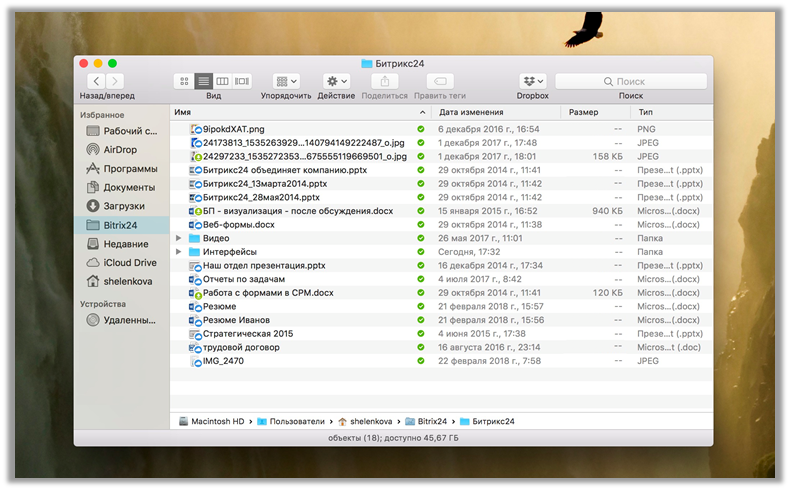The width and height of the screenshot is (790, 490).
Task: Open Удаленный диск under Устройства
Action: (121, 320)
